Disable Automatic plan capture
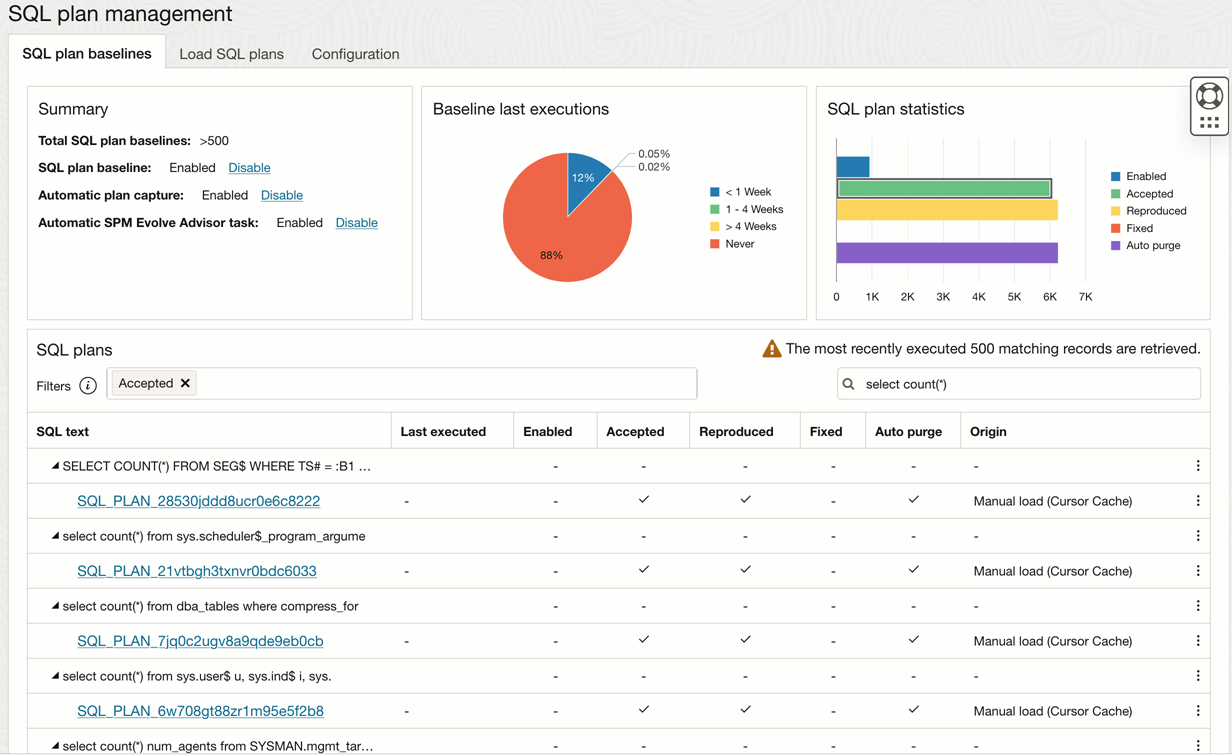Screen dimensions: 1232x755 tap(281, 195)
